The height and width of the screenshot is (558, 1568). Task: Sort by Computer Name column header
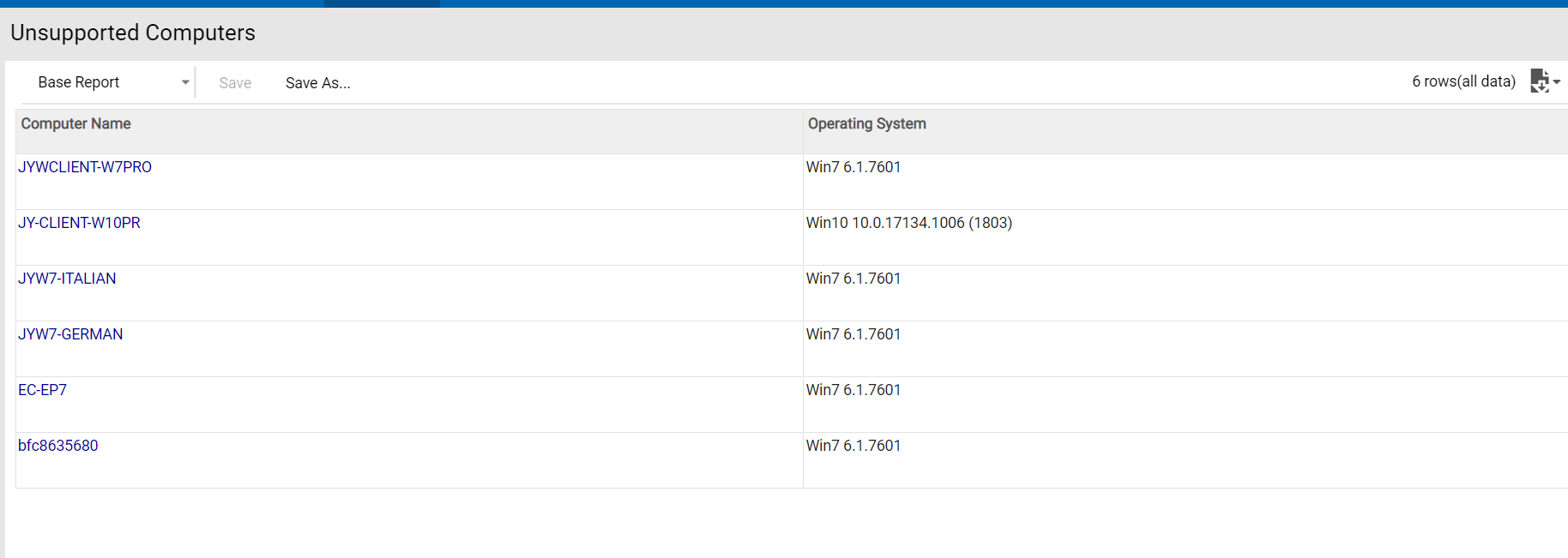pyautogui.click(x=76, y=123)
